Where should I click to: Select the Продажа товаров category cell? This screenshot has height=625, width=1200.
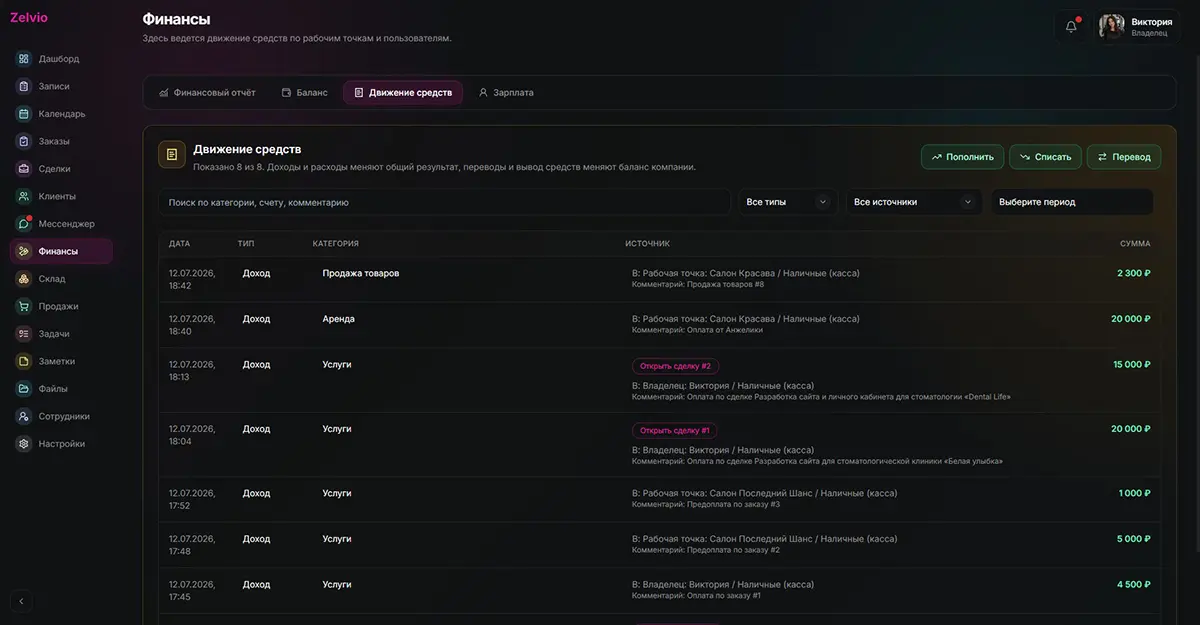point(361,273)
